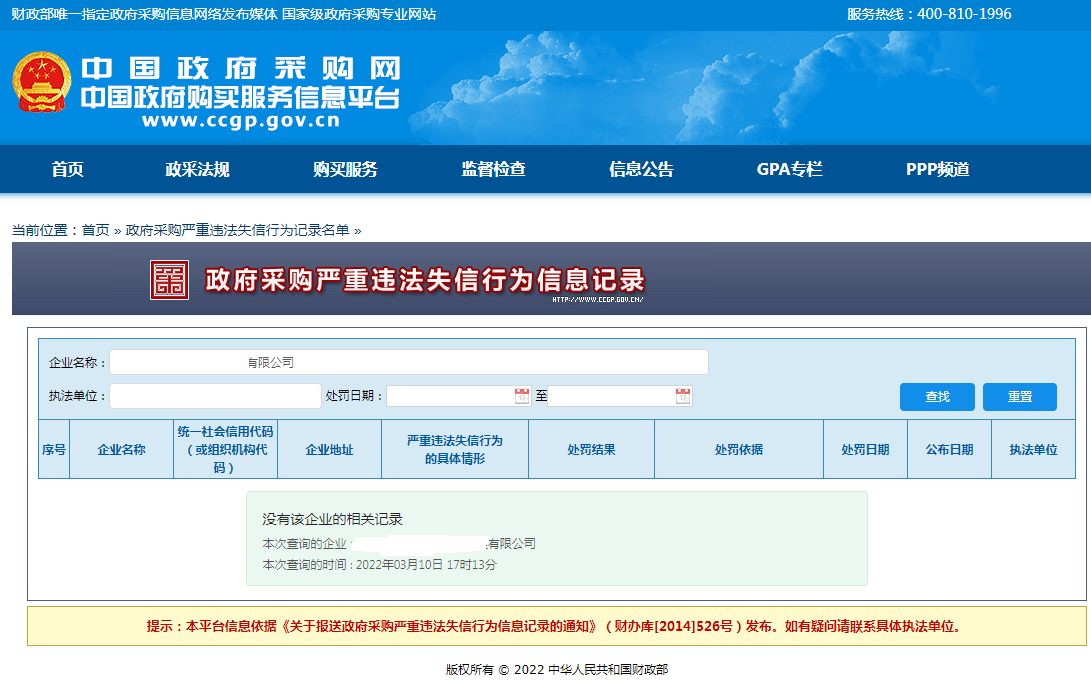
Task: Click the 中国政府采购网 site title
Action: click(240, 68)
